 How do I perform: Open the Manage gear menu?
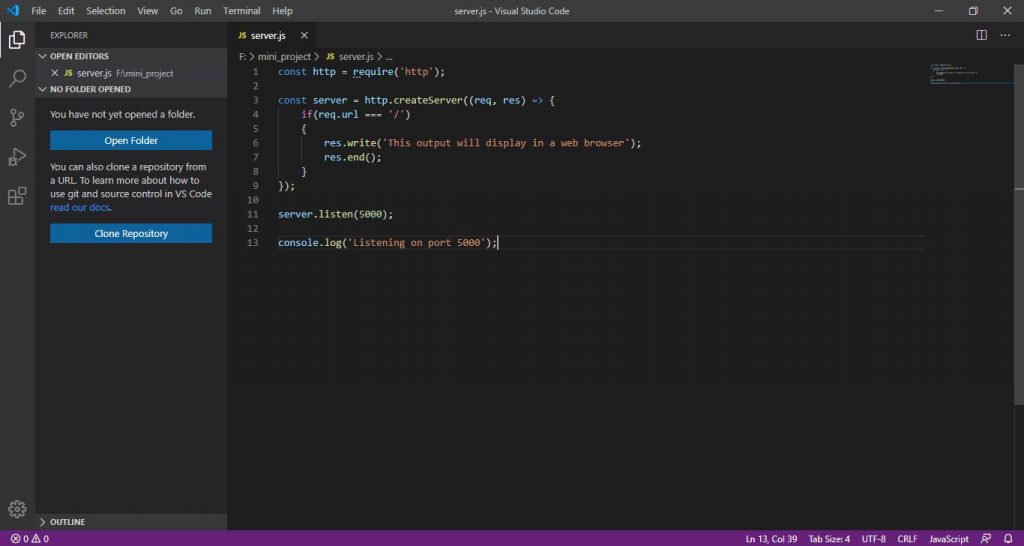pyautogui.click(x=17, y=509)
